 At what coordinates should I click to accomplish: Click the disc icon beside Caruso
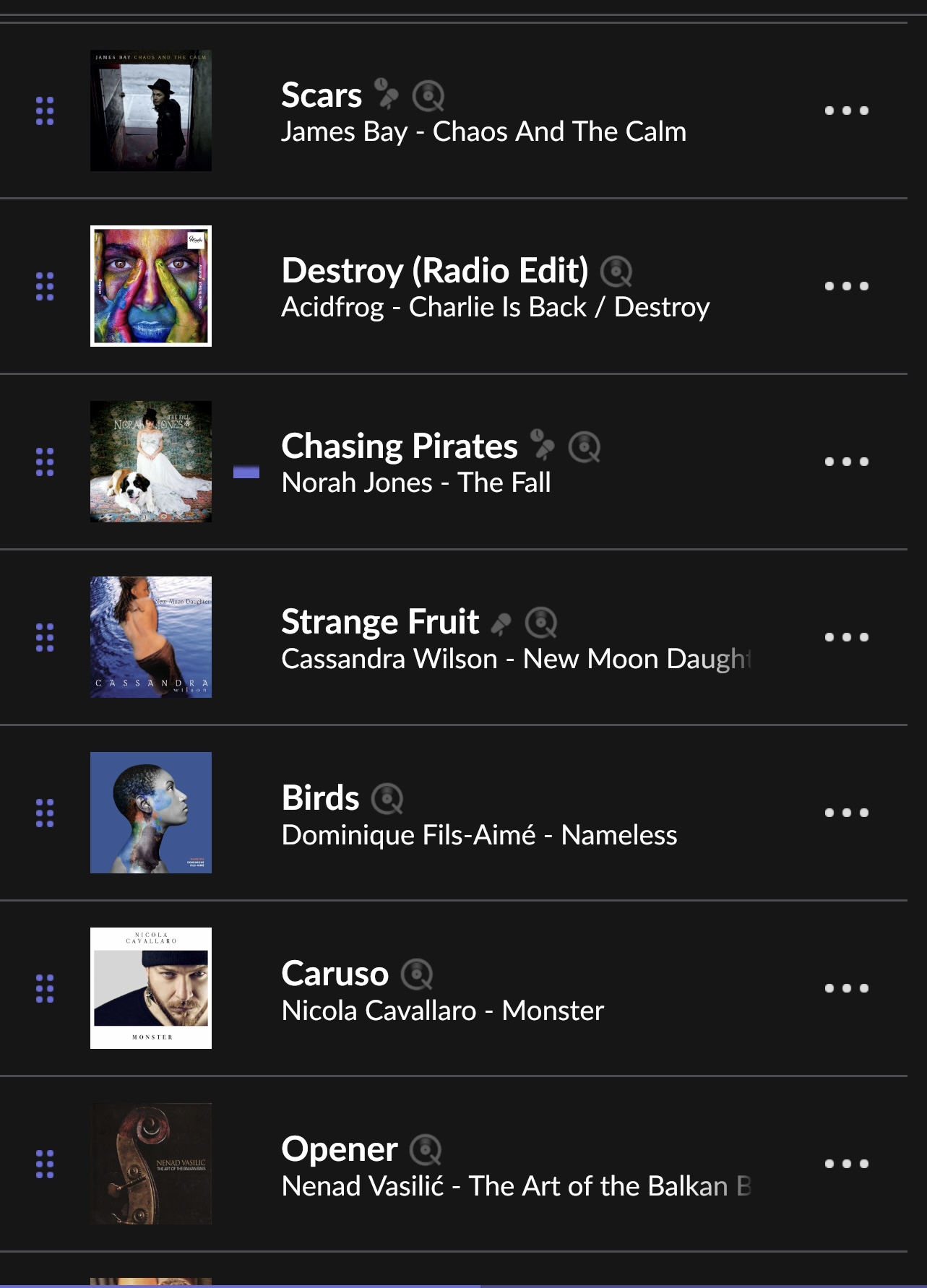click(x=417, y=974)
